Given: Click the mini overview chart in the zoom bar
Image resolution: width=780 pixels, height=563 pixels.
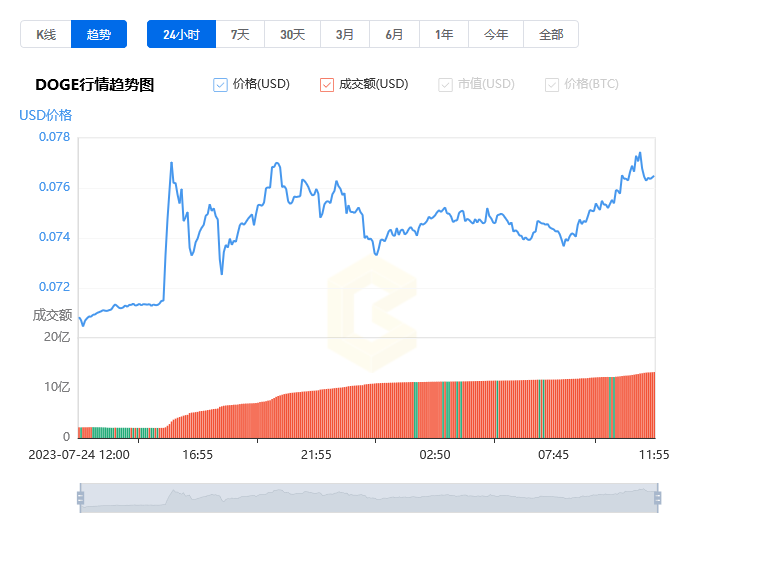Looking at the screenshot, I should [x=369, y=498].
